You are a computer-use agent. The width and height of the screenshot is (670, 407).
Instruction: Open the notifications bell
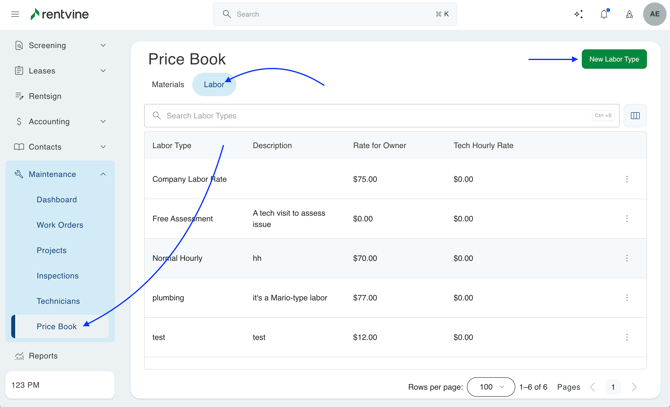pos(604,14)
